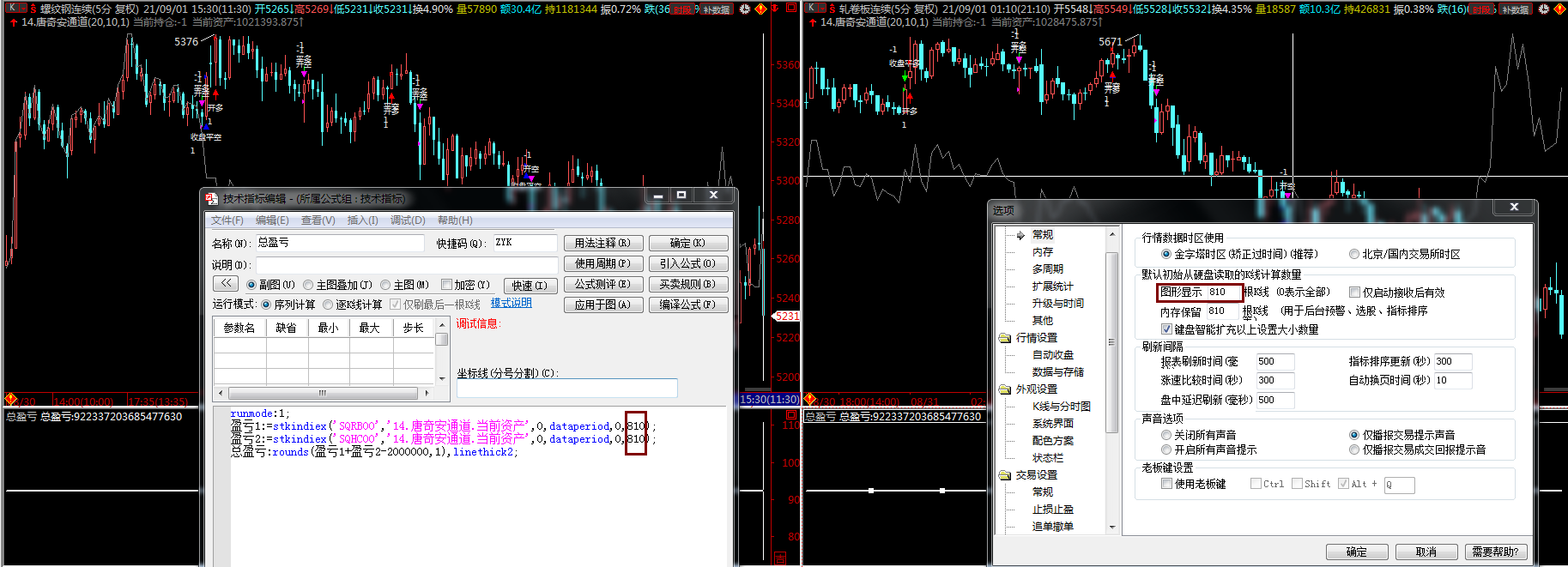The height and width of the screenshot is (567, 1568).
Task: Select the 副图(U) radio button
Action: point(251,285)
